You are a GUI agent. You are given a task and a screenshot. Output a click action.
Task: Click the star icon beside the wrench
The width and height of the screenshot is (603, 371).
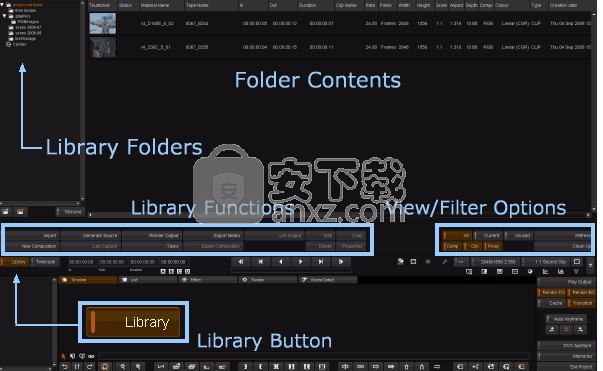click(428, 262)
